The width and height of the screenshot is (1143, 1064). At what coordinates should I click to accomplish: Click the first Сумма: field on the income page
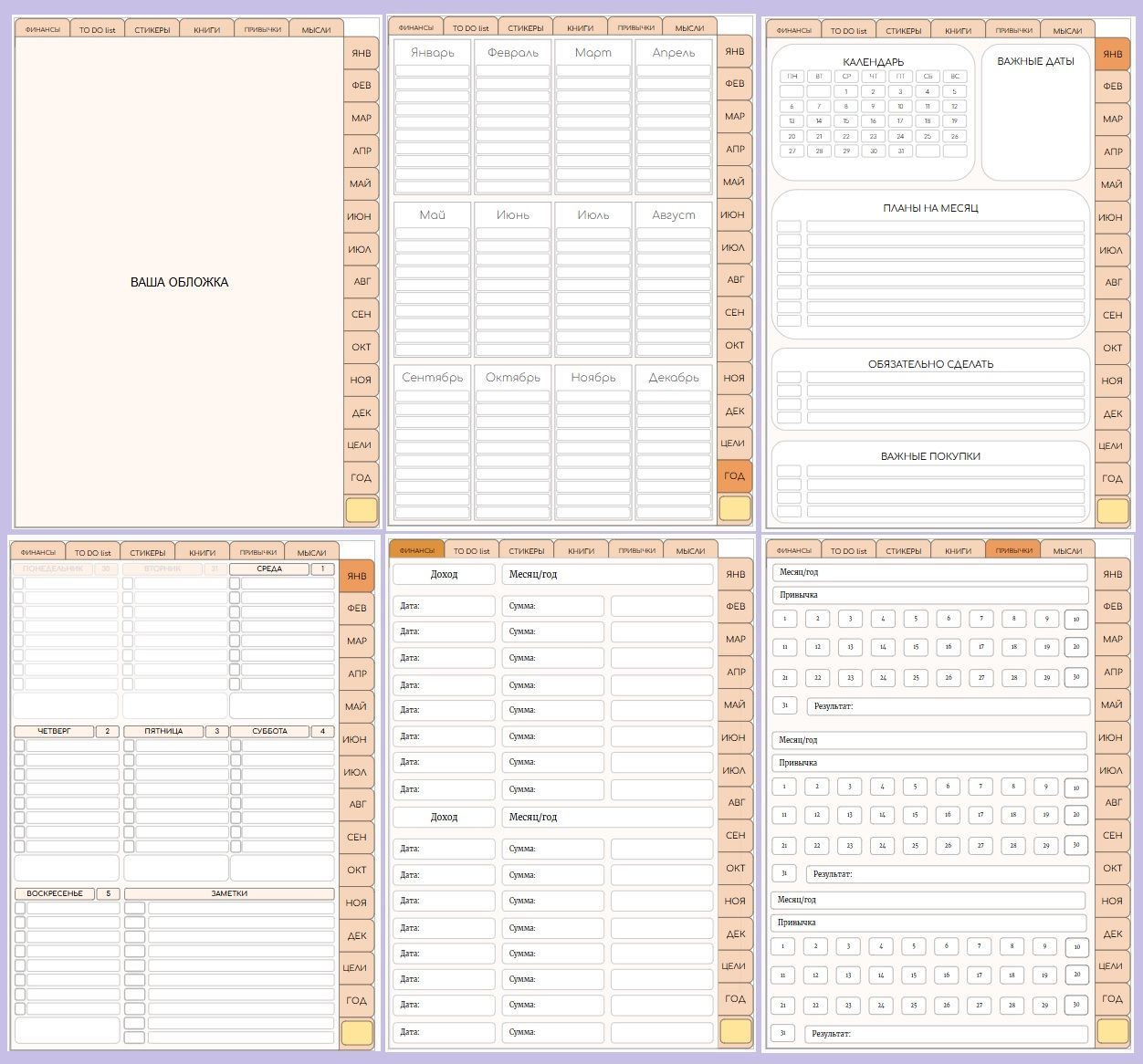pos(553,606)
